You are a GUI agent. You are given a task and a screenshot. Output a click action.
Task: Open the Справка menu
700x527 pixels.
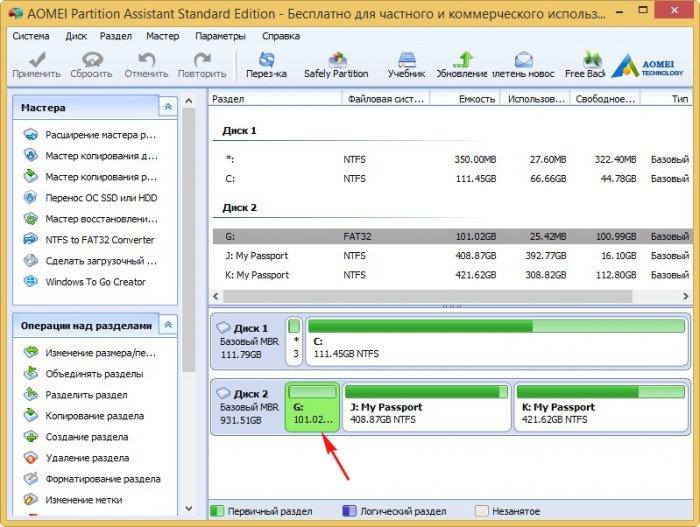(x=281, y=36)
